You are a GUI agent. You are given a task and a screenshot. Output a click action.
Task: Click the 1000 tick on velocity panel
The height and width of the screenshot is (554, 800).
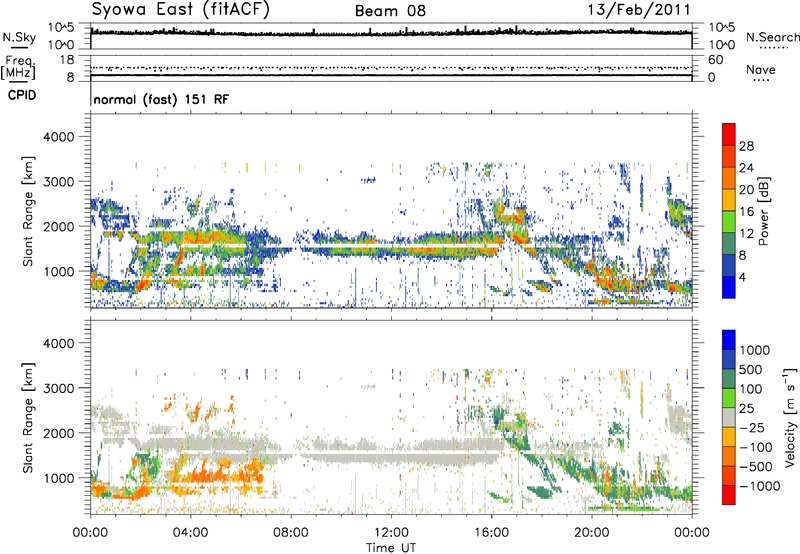[x=58, y=478]
